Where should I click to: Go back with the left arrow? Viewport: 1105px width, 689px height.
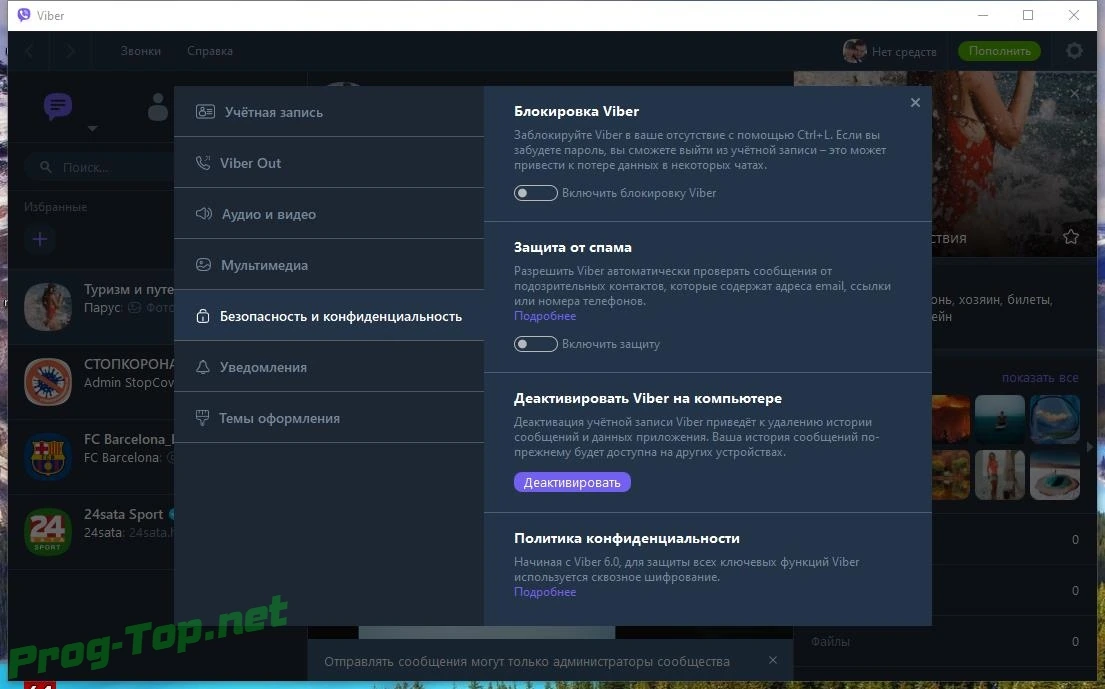pyautogui.click(x=30, y=51)
